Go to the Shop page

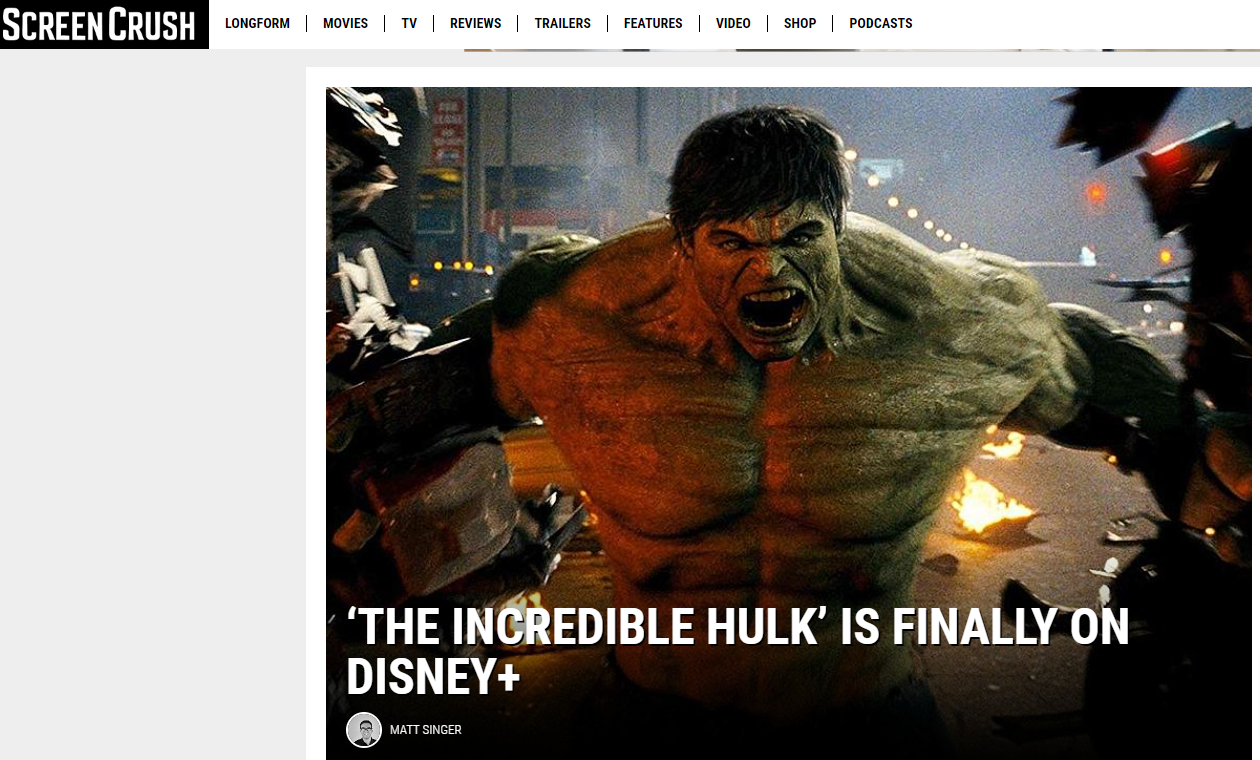800,23
